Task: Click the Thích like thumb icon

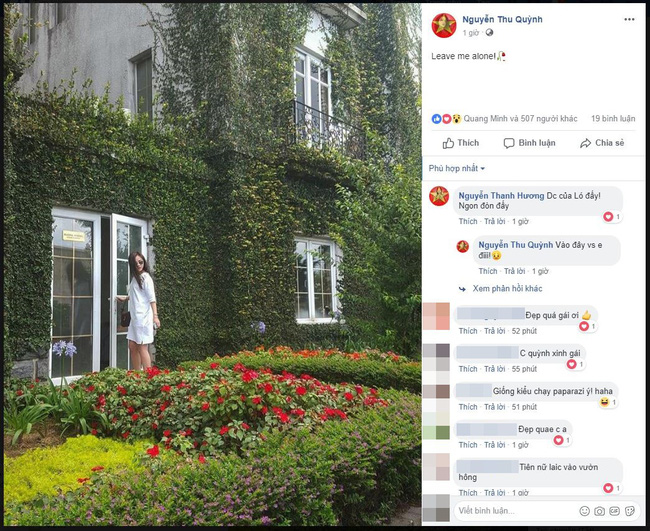Action: click(x=448, y=143)
